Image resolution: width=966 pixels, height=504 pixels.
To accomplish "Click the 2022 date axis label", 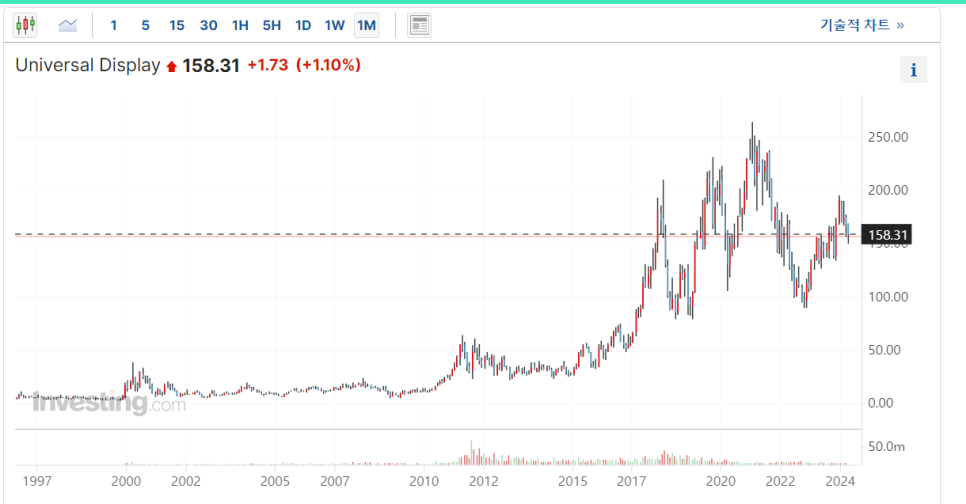I will [x=781, y=481].
